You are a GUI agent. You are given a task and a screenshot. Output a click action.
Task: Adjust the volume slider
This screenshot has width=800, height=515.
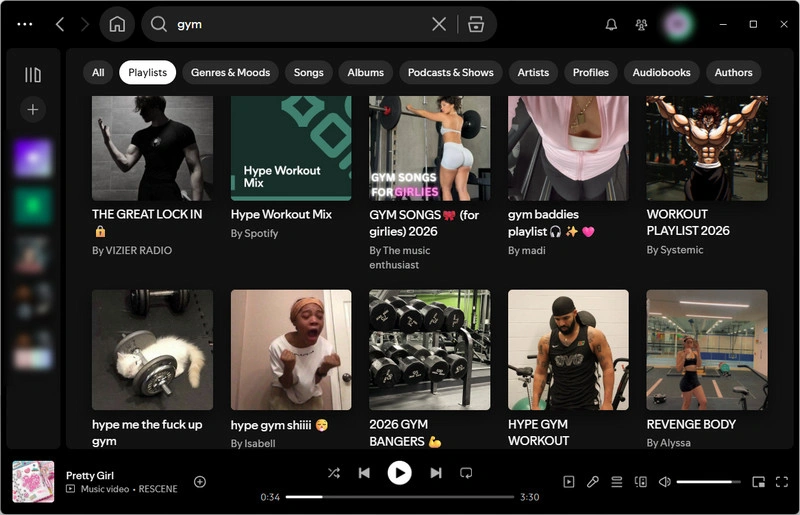(708, 482)
